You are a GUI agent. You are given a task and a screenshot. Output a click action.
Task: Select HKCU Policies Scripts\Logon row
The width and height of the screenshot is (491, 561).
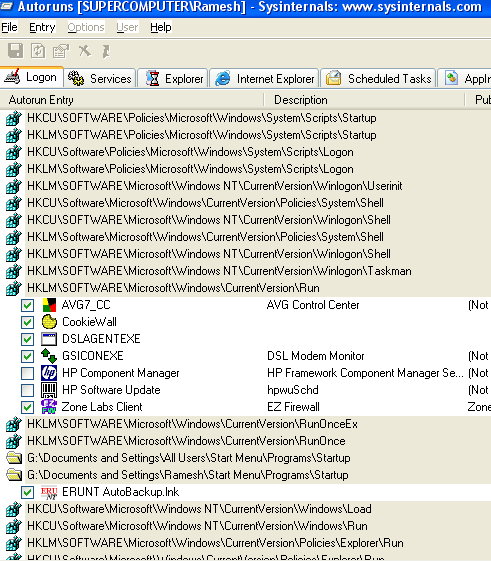click(190, 152)
